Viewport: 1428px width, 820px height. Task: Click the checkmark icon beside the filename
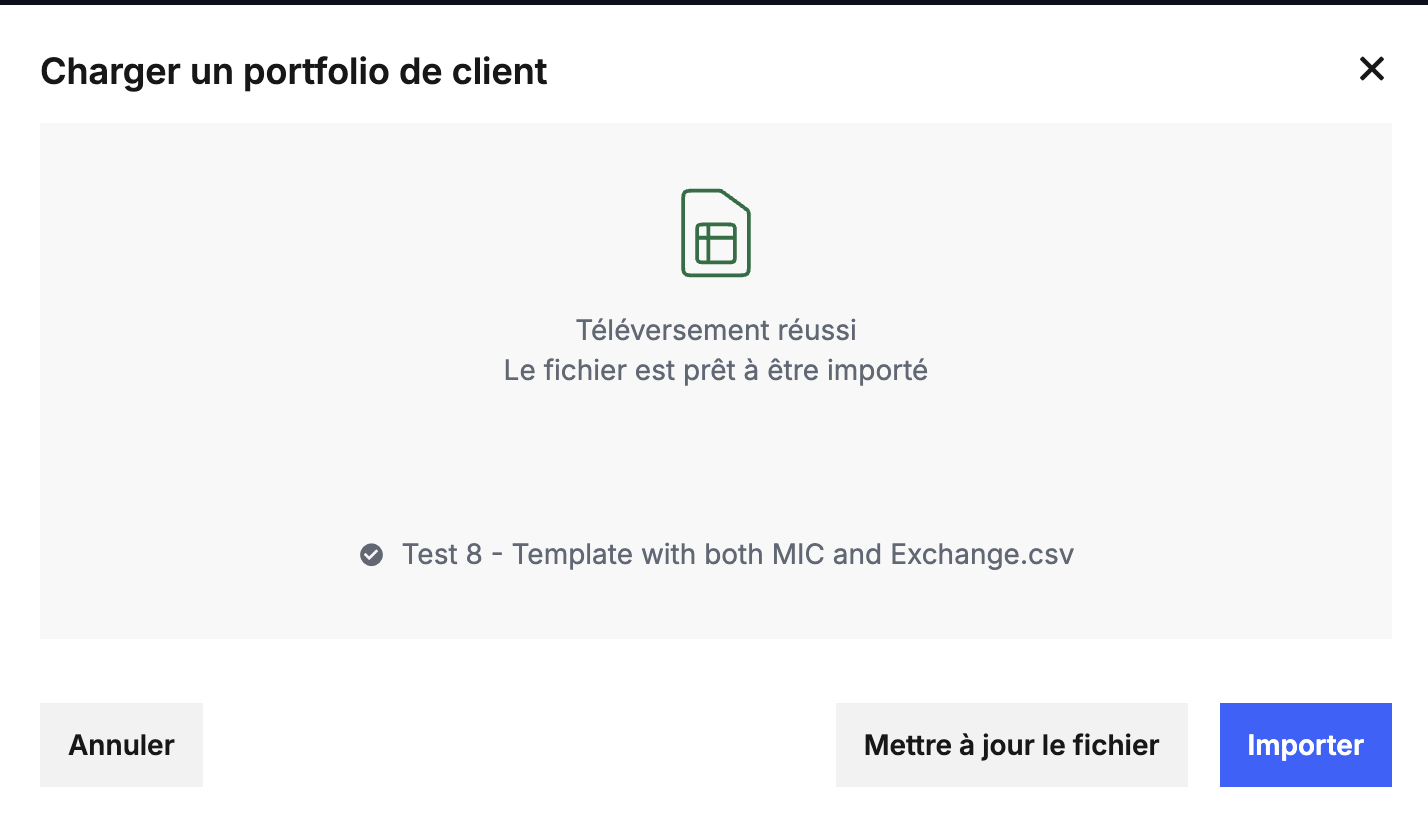(371, 554)
